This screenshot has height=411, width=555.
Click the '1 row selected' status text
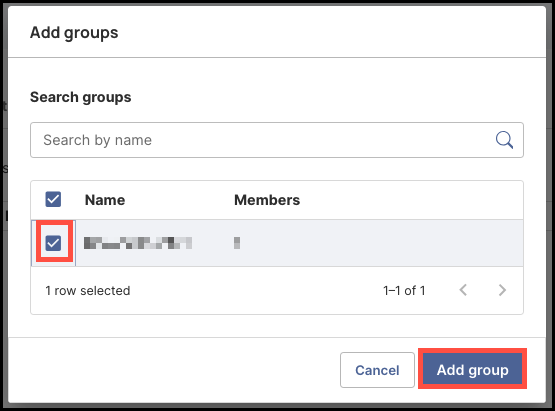88,291
